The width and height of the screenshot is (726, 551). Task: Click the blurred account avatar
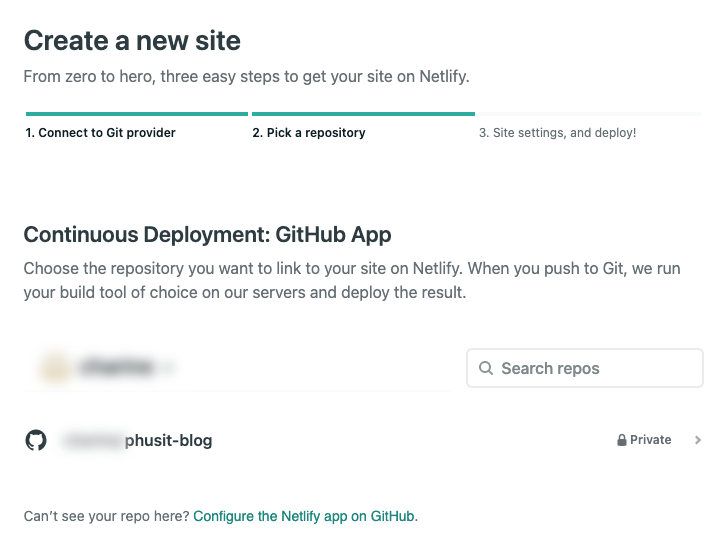(x=52, y=368)
